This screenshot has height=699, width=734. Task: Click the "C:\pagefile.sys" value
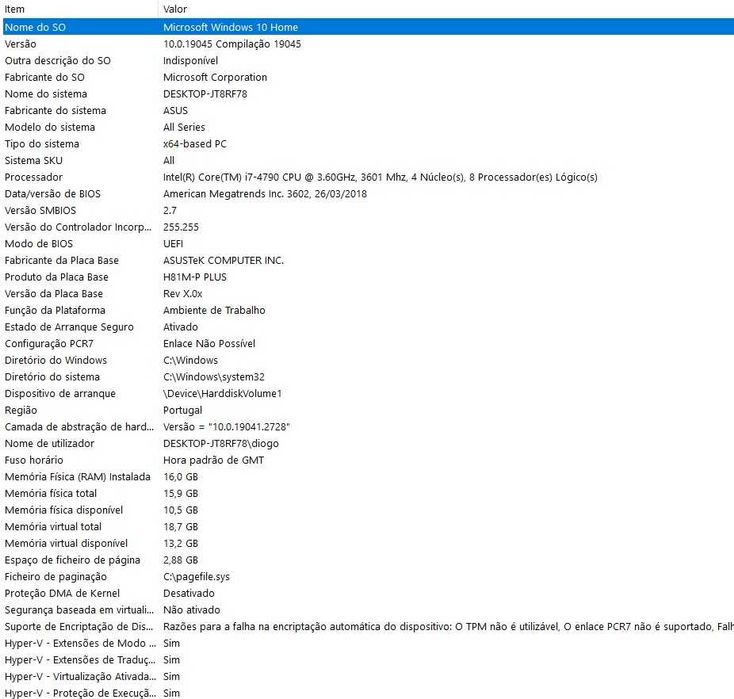coord(197,576)
